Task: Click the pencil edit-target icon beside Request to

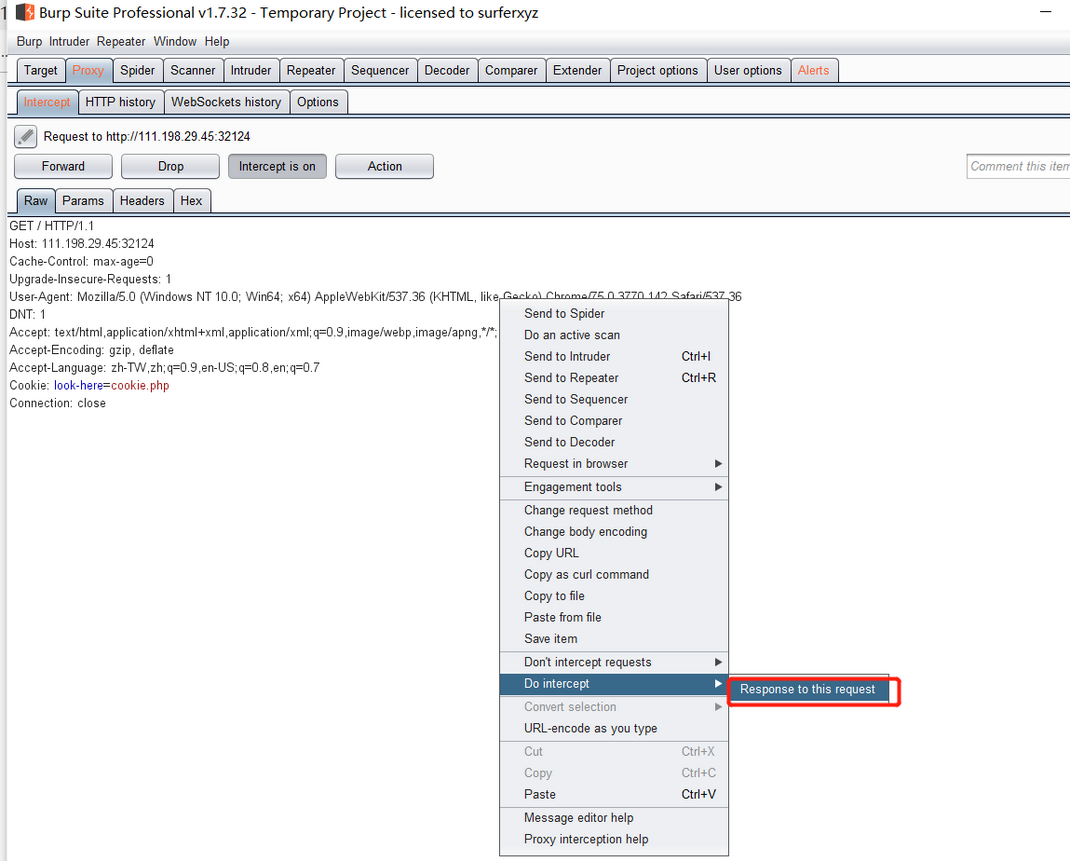Action: coord(25,136)
